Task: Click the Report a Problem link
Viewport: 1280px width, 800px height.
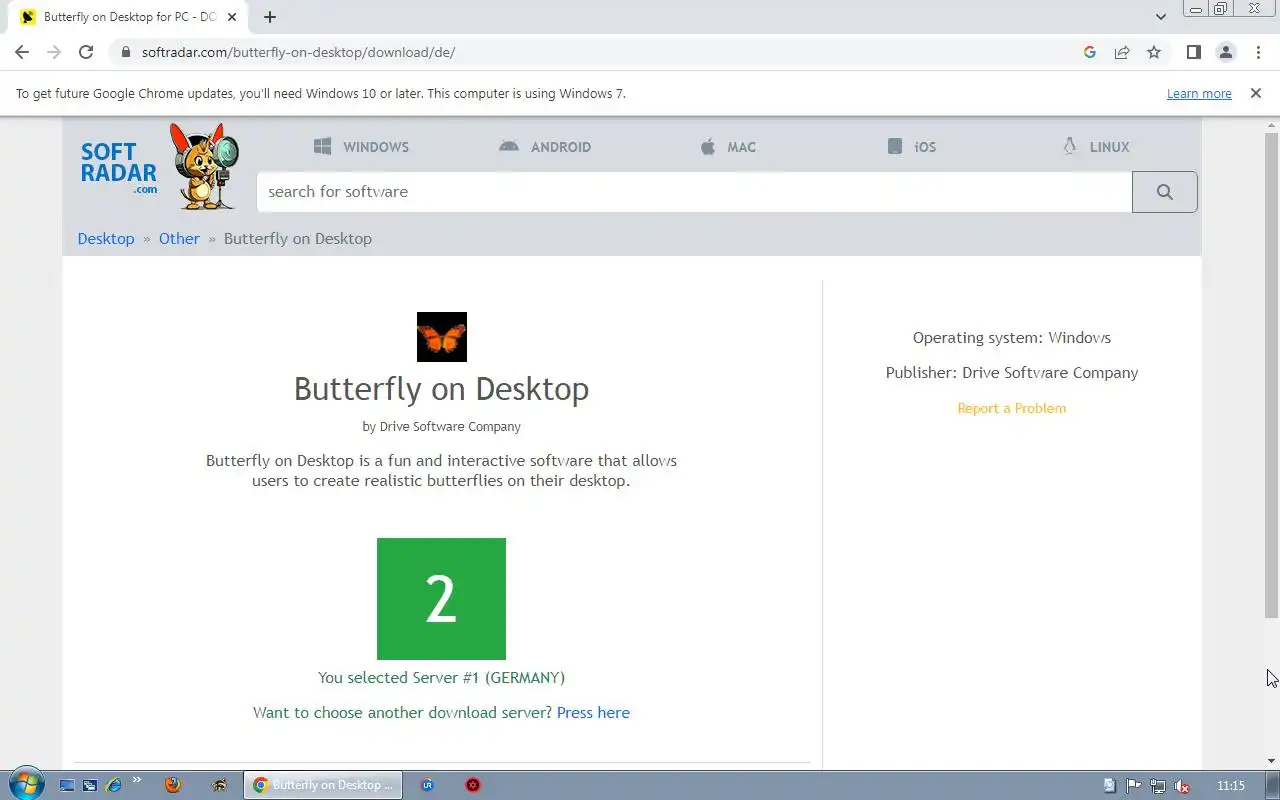Action: click(x=1012, y=408)
